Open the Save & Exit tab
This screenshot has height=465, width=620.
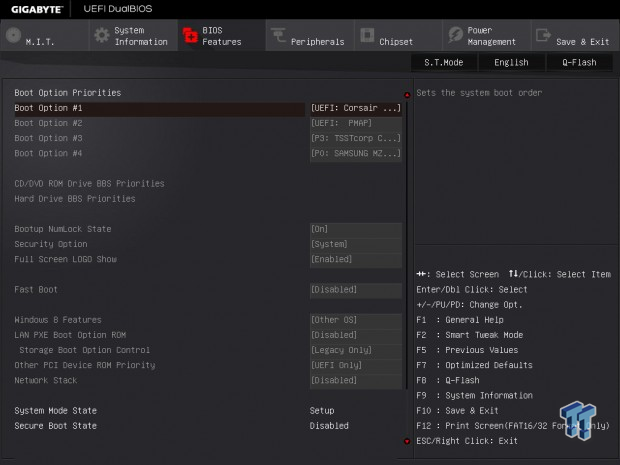(575, 35)
